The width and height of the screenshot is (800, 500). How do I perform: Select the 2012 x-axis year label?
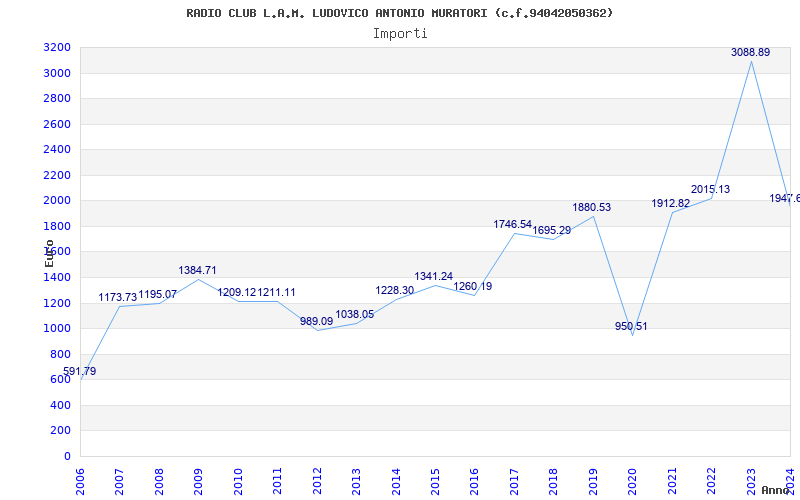click(x=317, y=481)
